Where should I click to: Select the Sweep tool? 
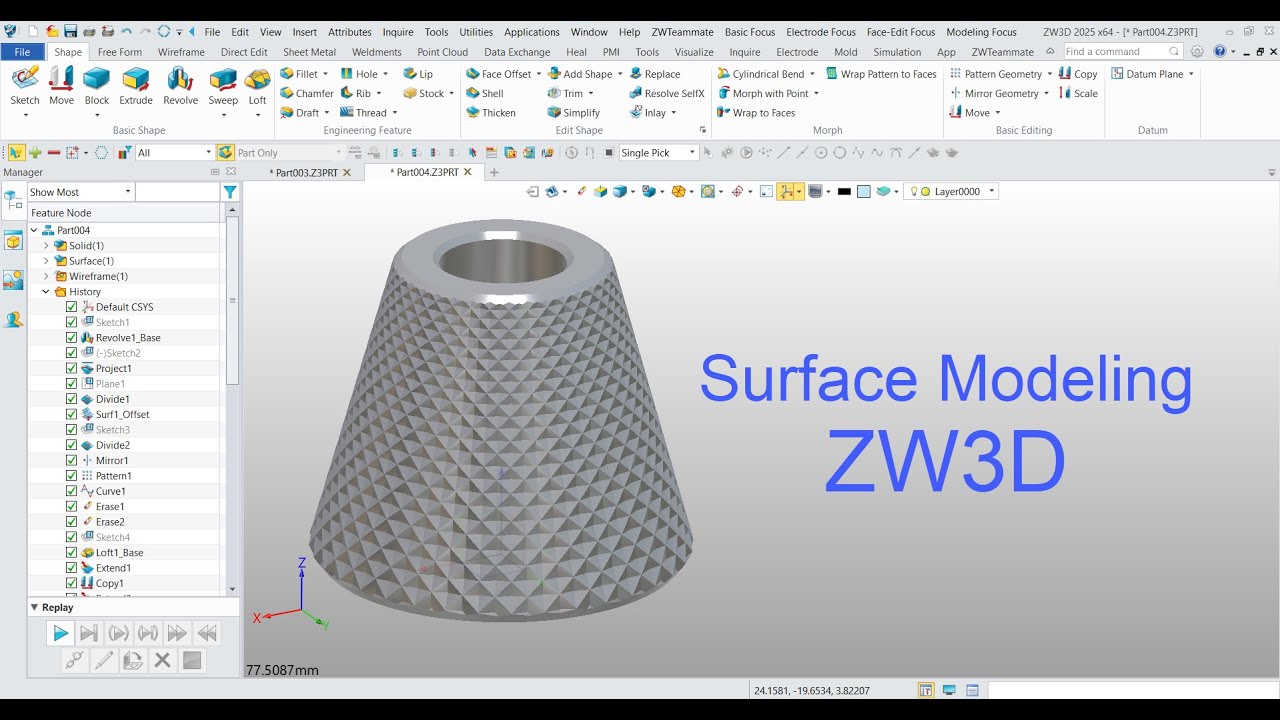pos(223,86)
